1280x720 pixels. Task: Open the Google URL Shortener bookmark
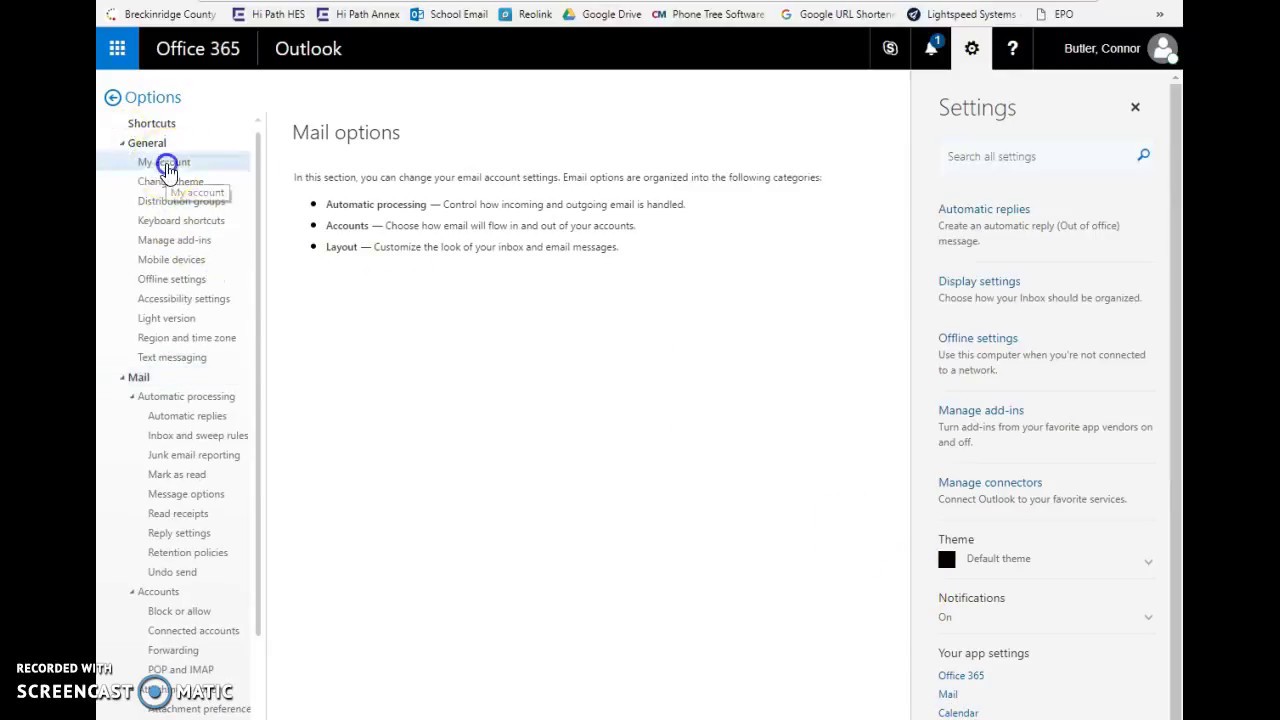(x=837, y=14)
